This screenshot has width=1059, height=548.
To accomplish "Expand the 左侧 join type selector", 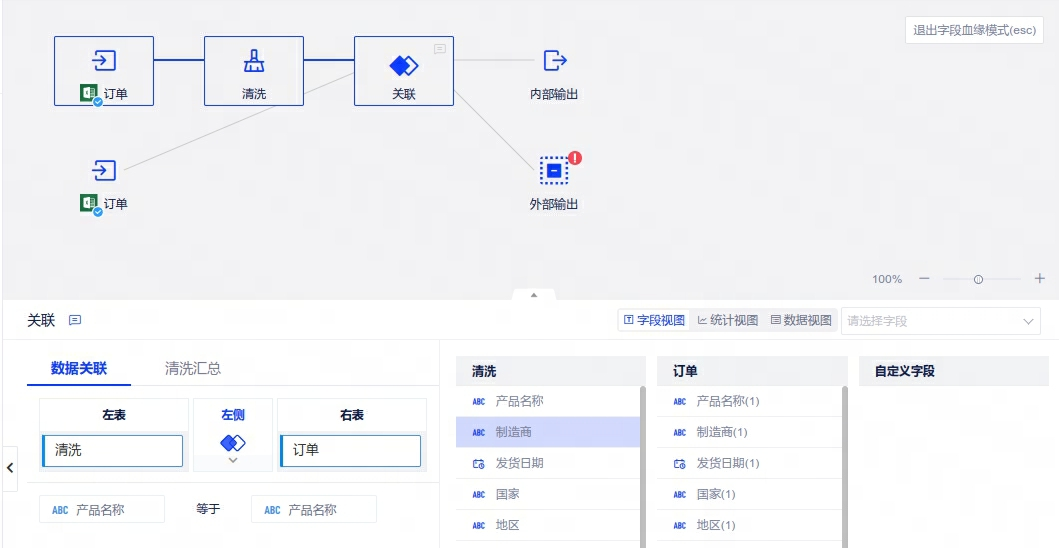I will (233, 460).
